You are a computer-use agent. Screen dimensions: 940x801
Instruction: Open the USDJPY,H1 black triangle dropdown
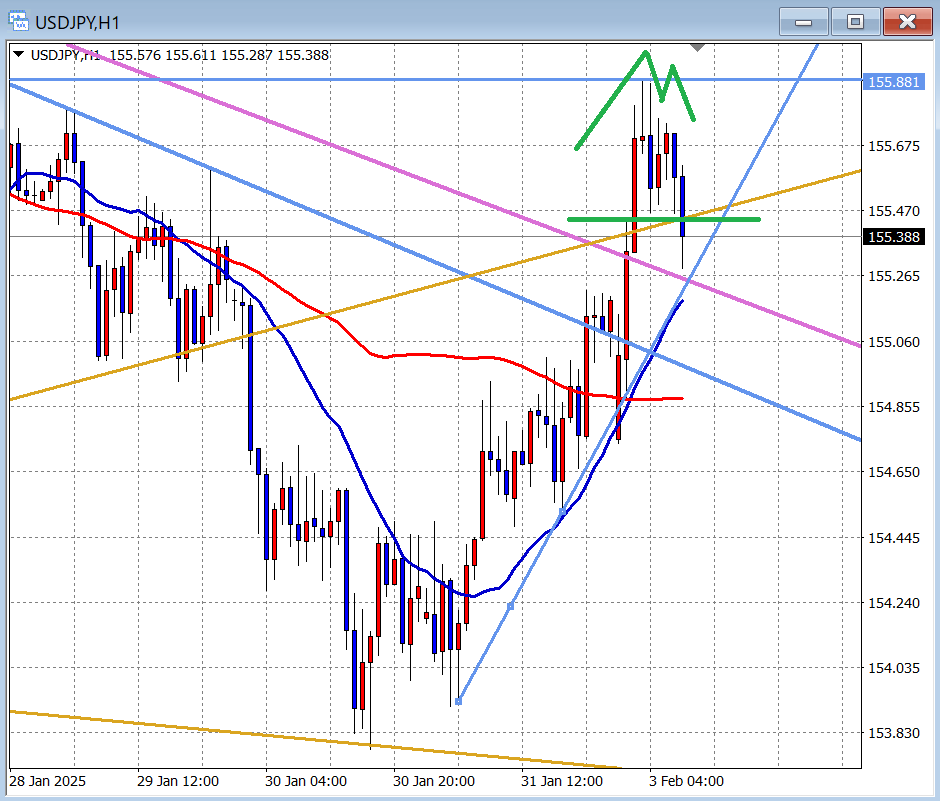[19, 56]
